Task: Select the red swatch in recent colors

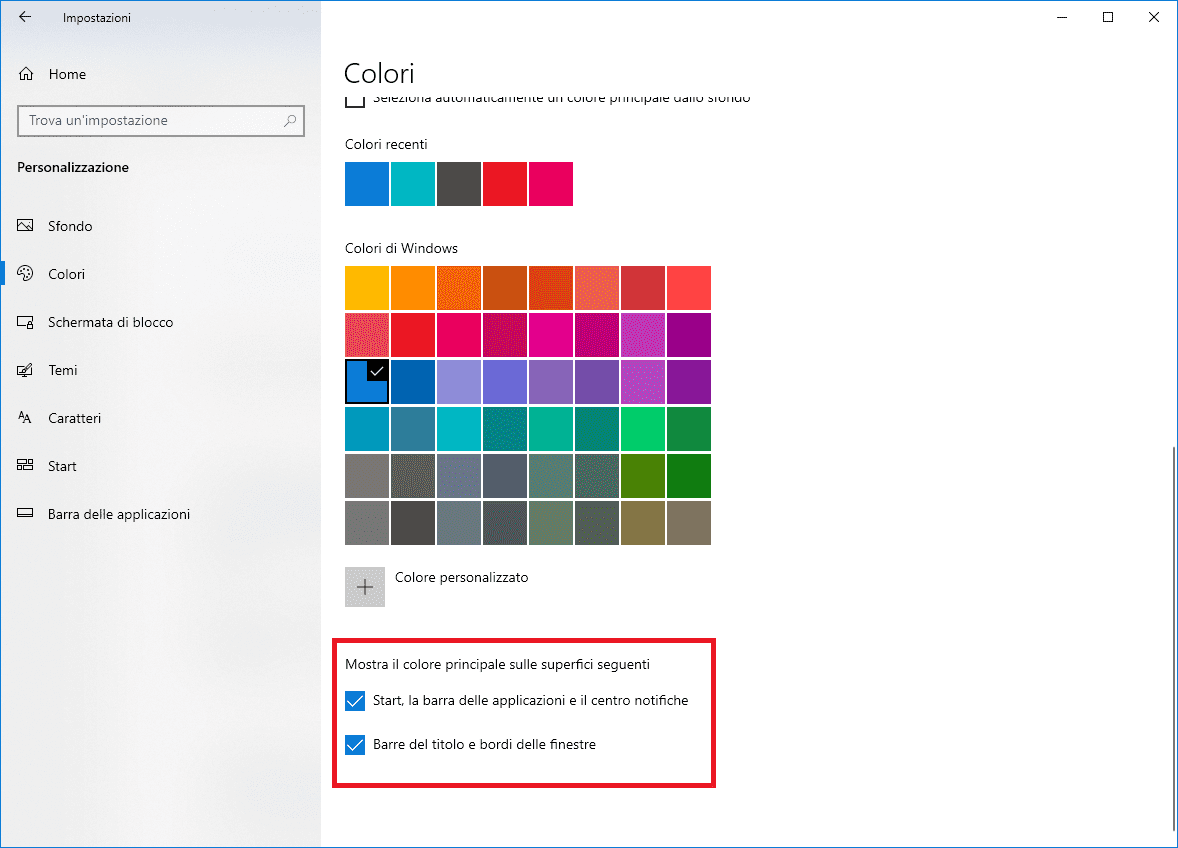Action: [505, 184]
